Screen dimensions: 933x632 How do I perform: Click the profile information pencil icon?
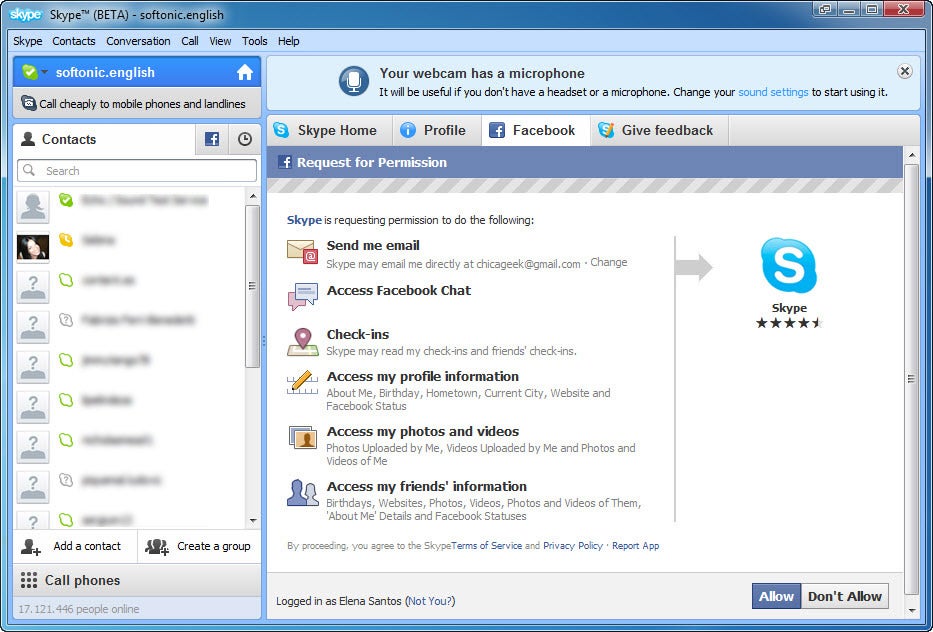click(x=303, y=383)
